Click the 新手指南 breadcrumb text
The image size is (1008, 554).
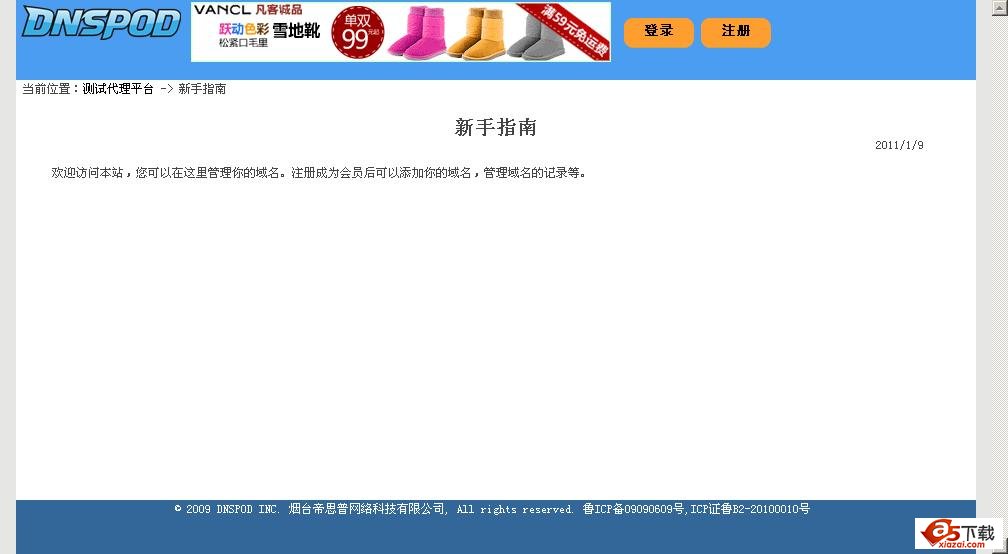click(202, 89)
